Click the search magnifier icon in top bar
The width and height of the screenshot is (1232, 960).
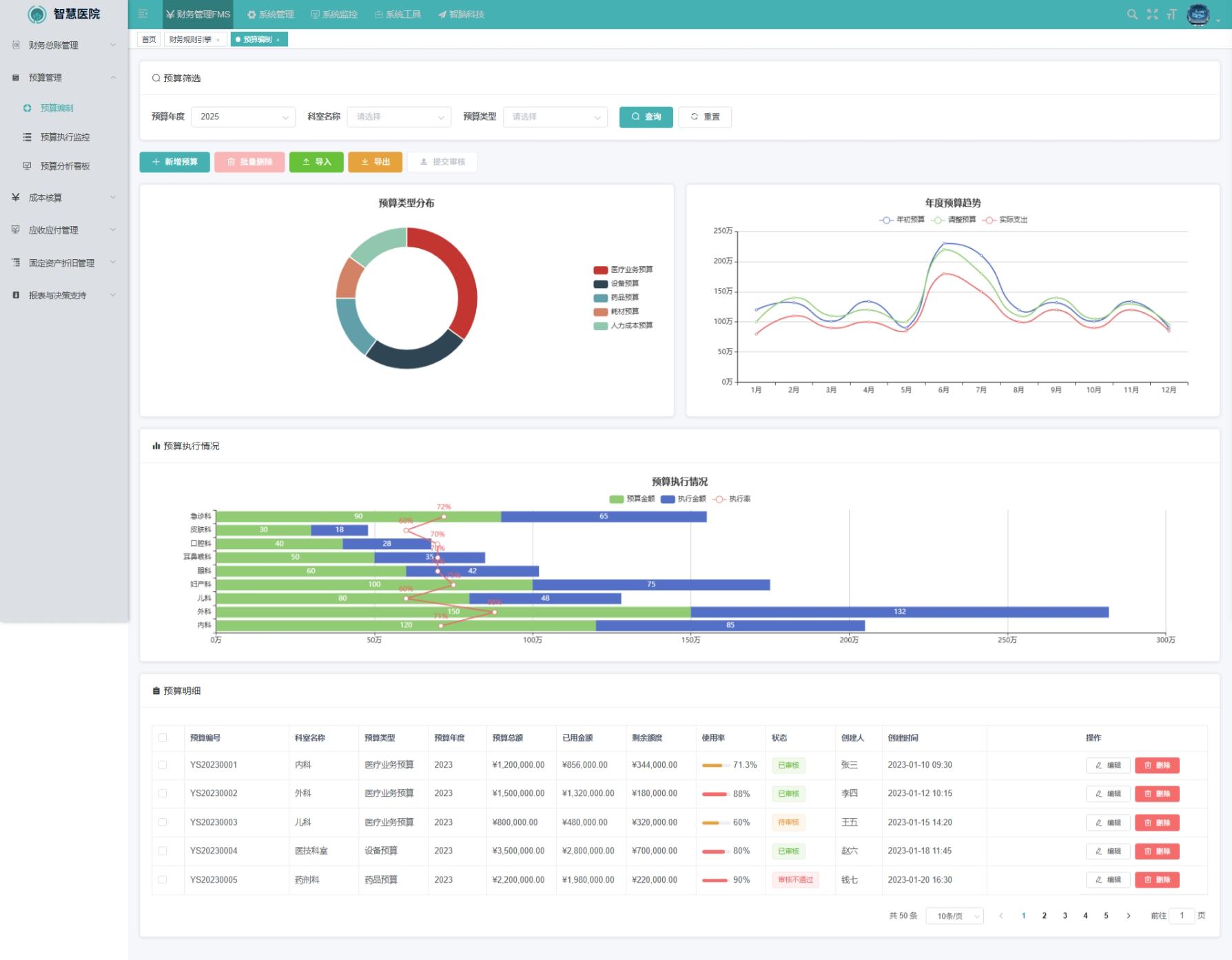coord(1131,14)
